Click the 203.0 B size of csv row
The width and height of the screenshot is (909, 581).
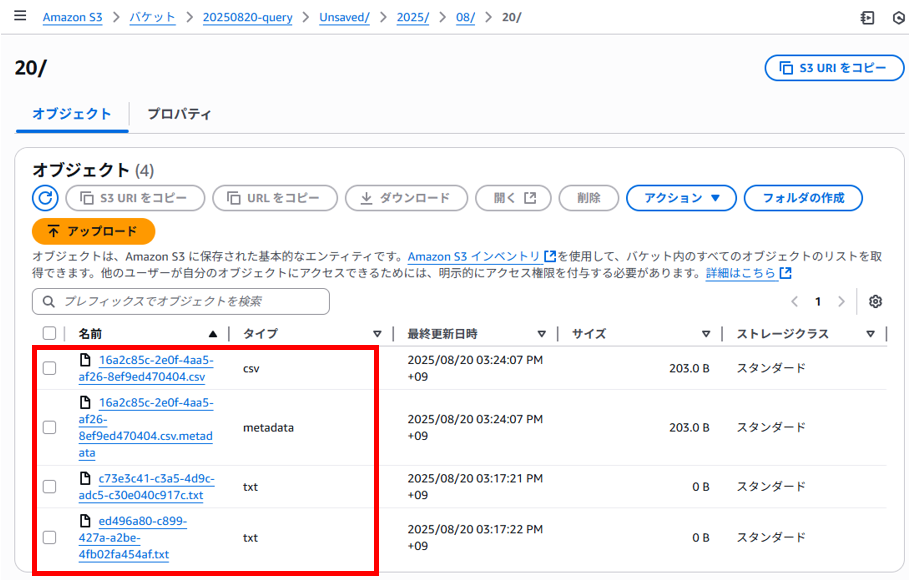[689, 368]
